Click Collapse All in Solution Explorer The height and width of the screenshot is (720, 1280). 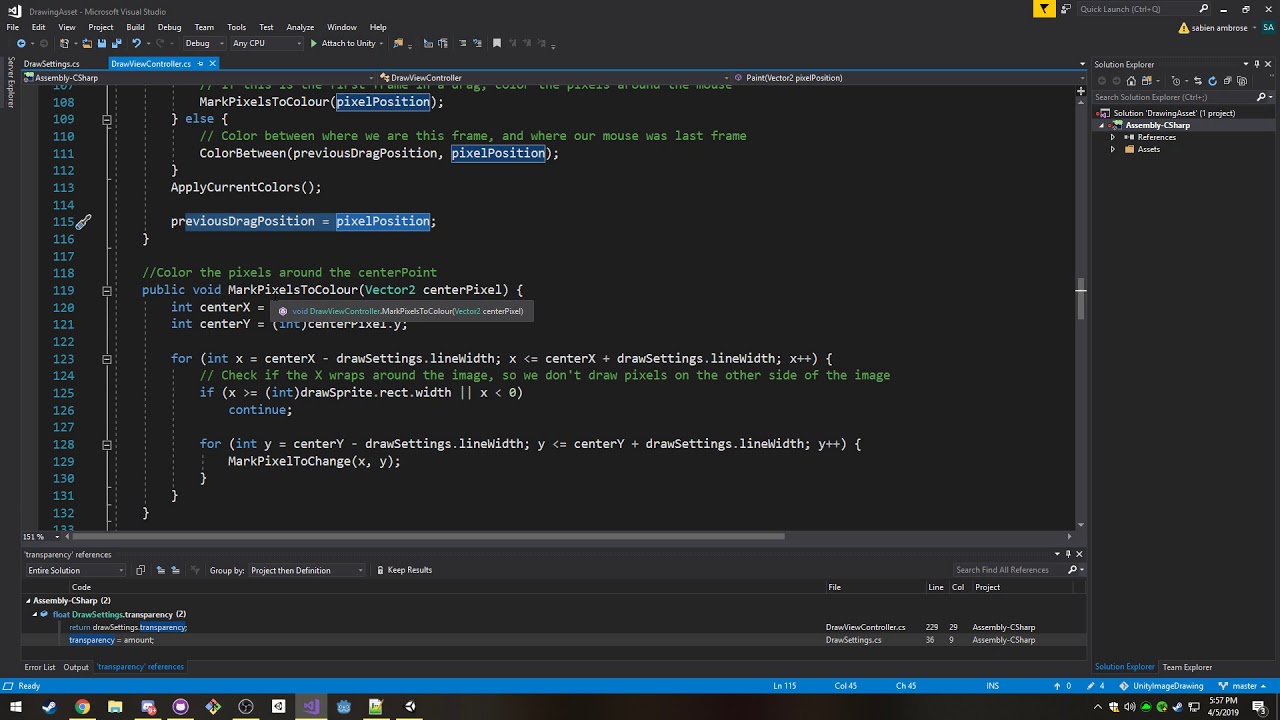point(1227,81)
